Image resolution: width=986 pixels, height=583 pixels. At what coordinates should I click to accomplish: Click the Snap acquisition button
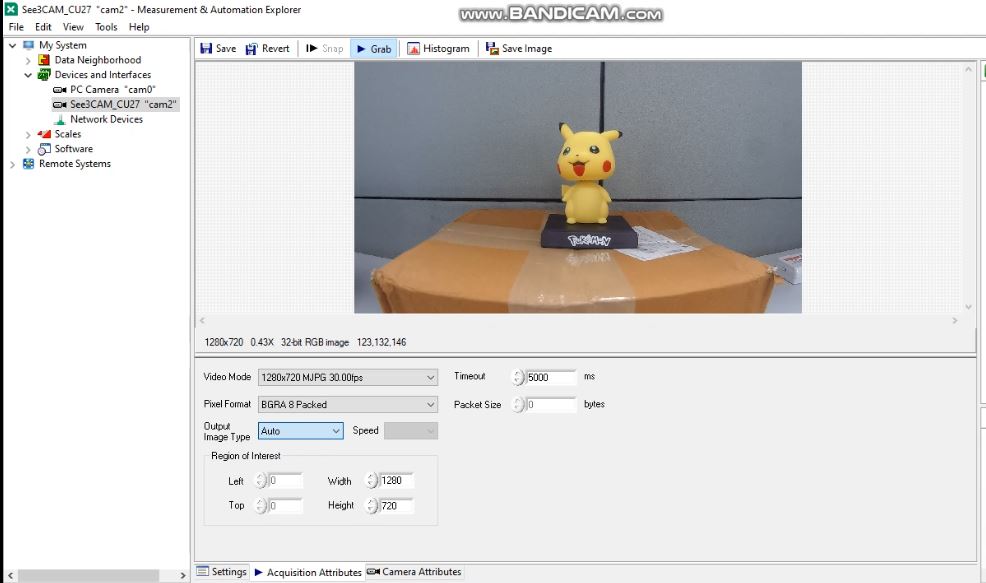(324, 48)
